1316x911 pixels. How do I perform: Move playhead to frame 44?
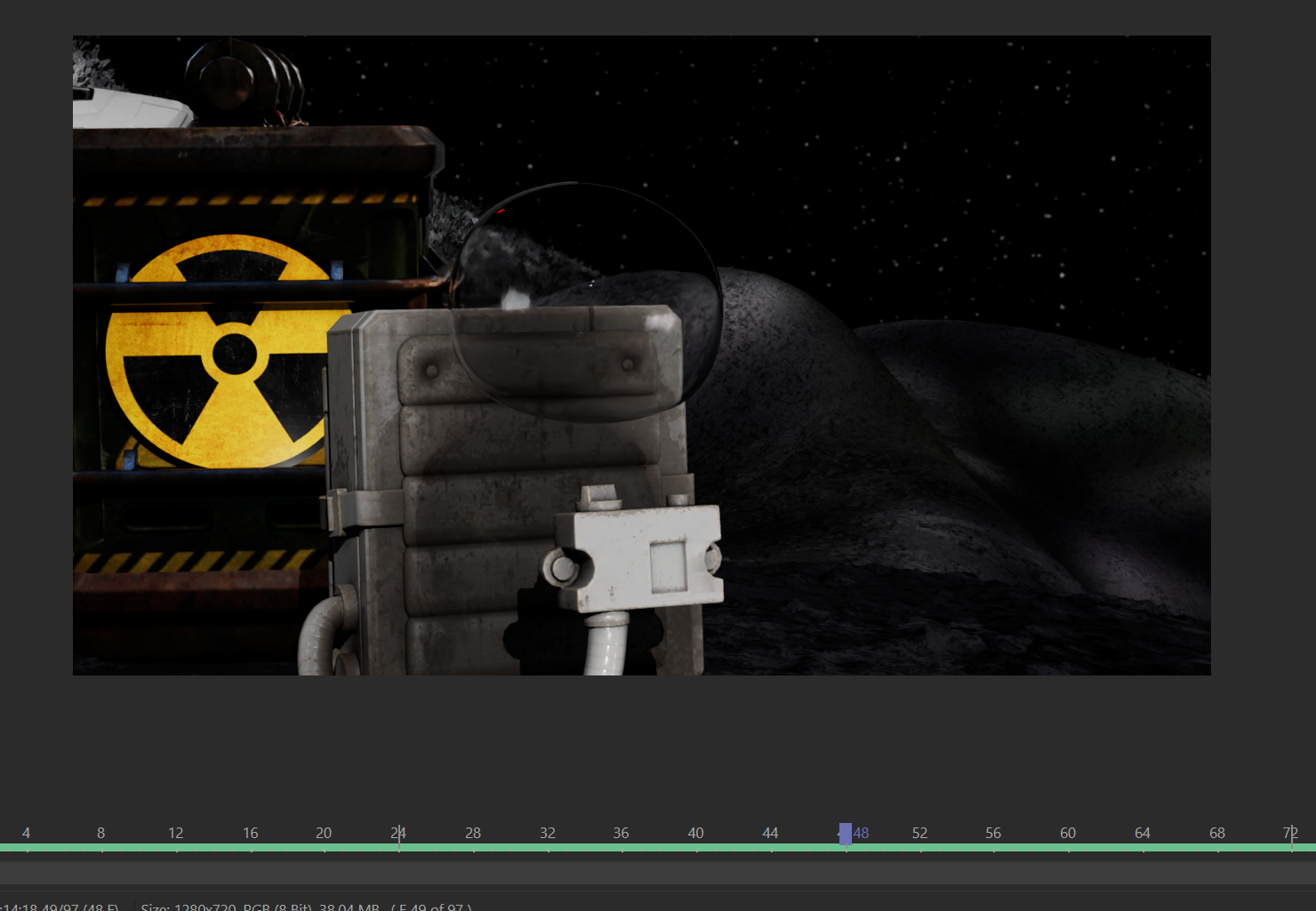(770, 833)
